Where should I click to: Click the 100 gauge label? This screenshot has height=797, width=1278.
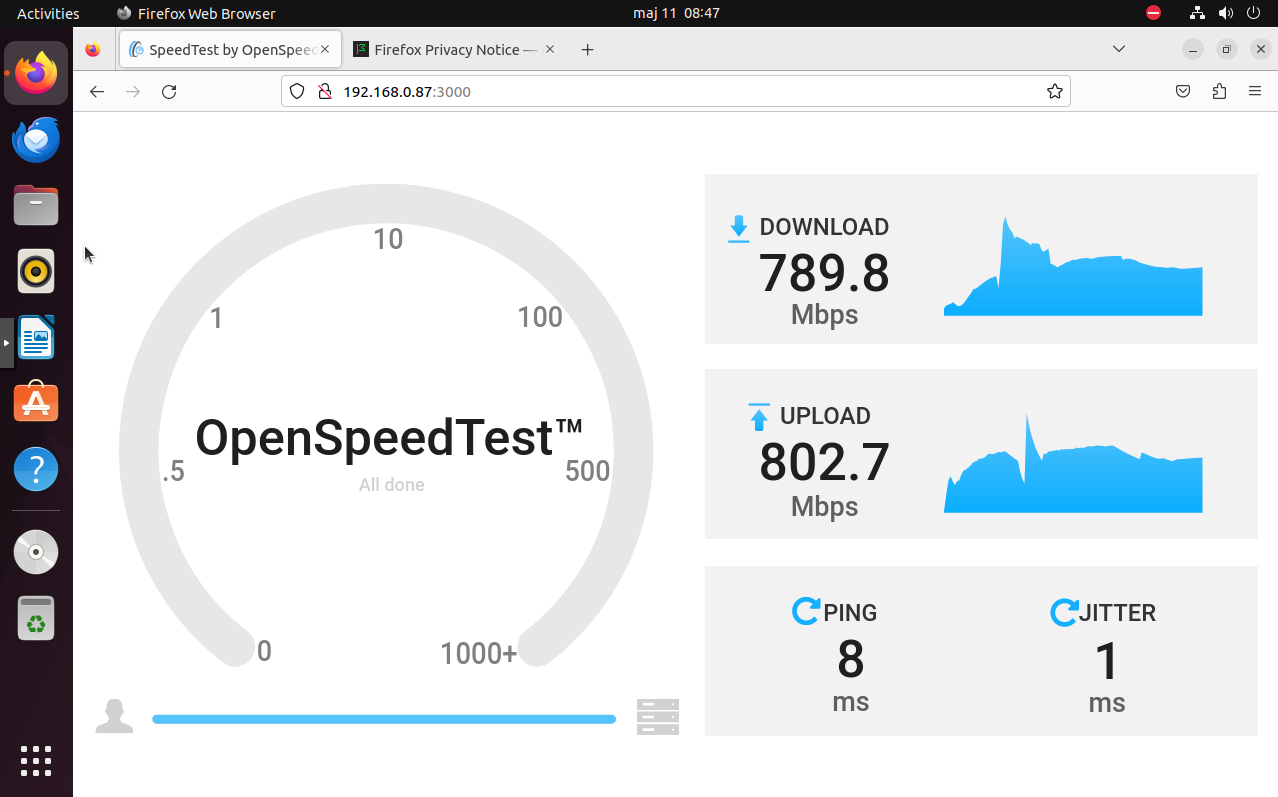click(x=540, y=317)
